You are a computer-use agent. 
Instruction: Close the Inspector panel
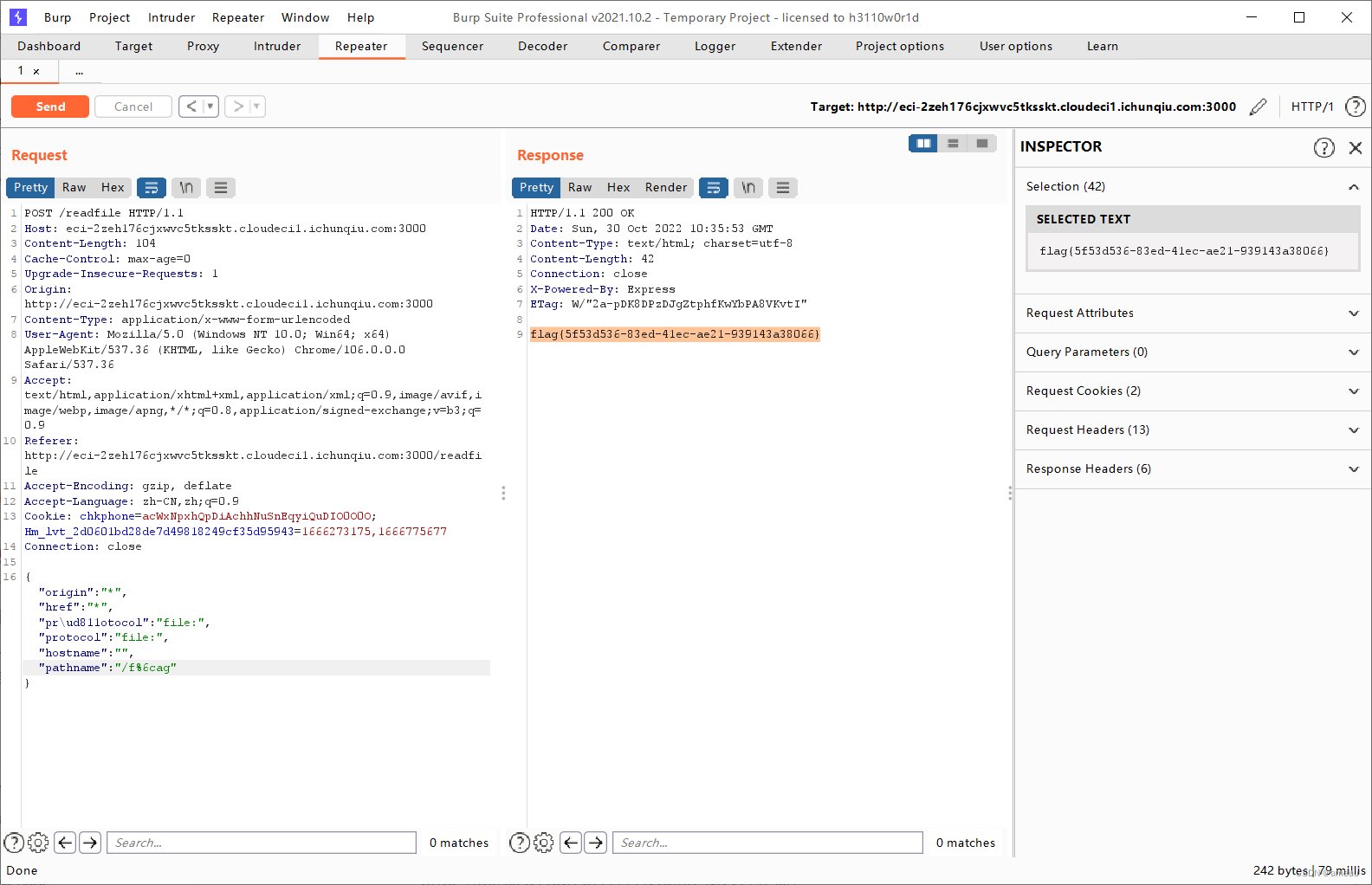[1356, 147]
